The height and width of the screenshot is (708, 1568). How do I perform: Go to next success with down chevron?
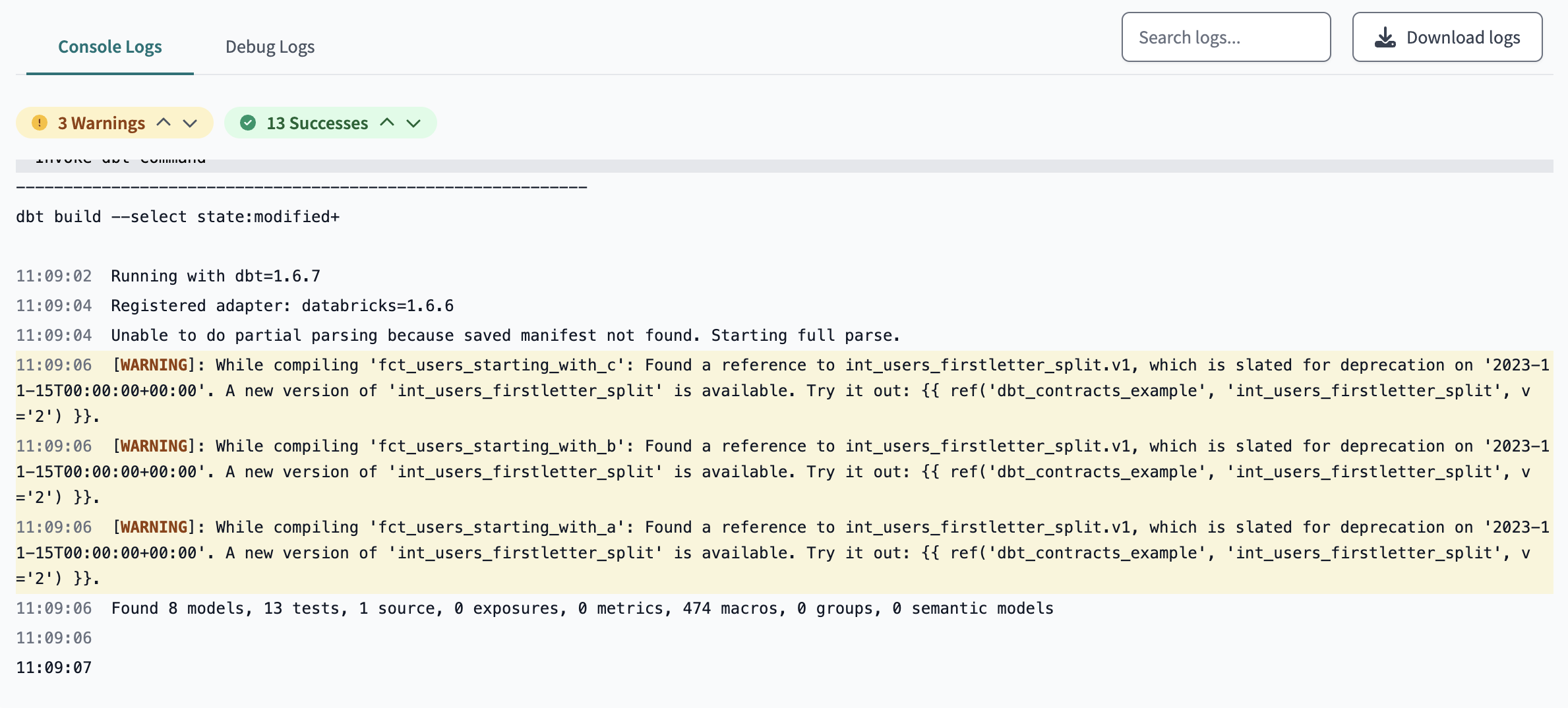(413, 123)
